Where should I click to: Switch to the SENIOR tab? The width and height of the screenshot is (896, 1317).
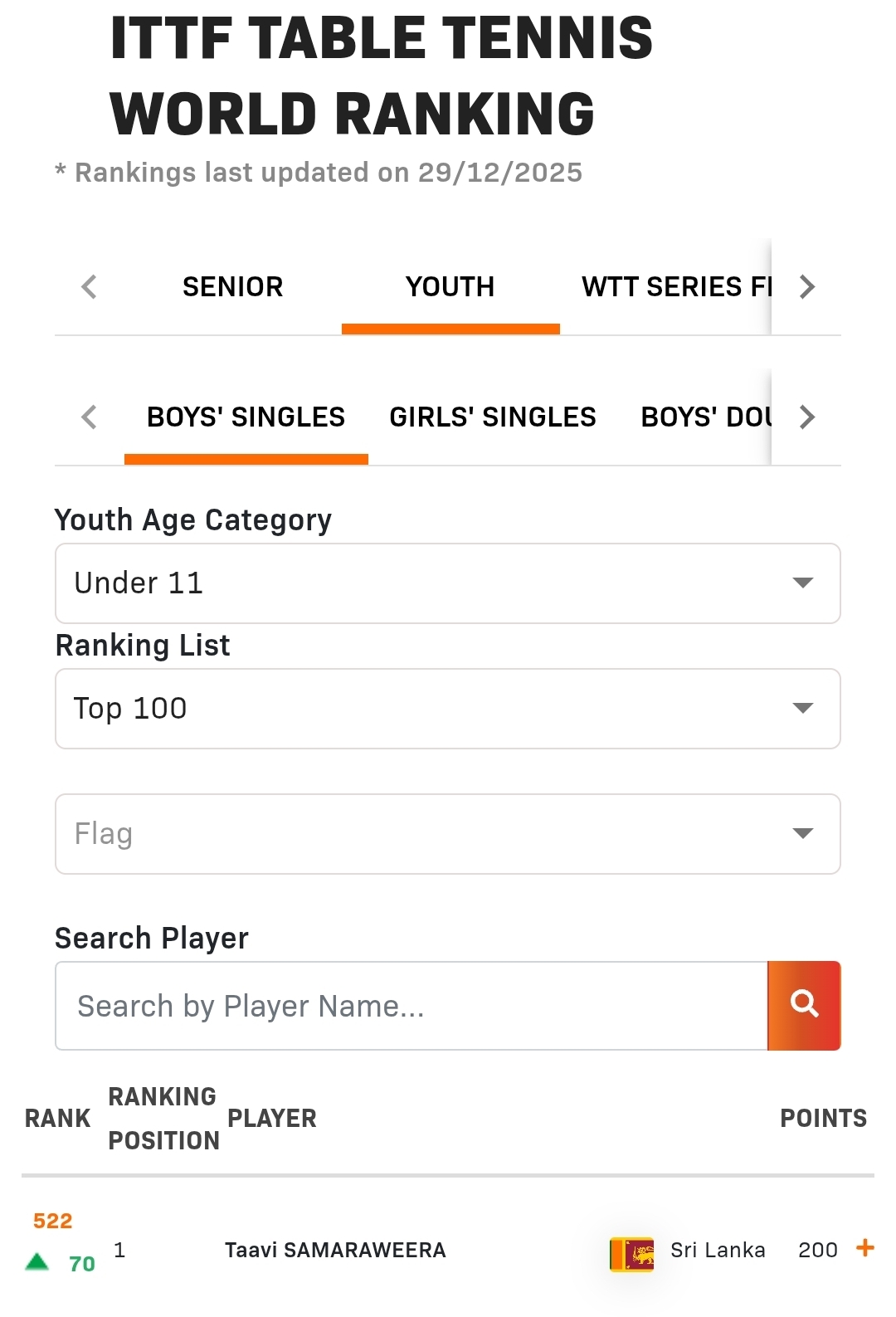[x=232, y=287]
